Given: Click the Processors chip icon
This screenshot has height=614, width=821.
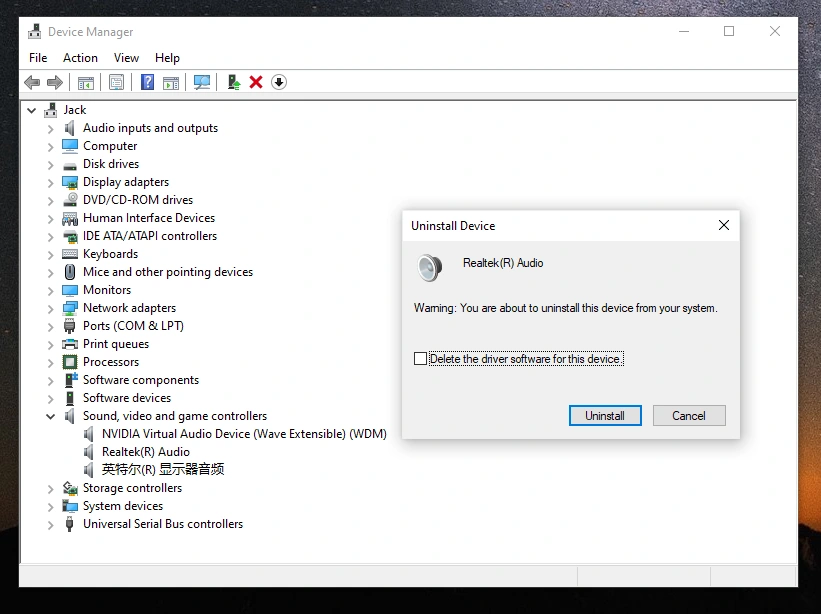Looking at the screenshot, I should [70, 362].
